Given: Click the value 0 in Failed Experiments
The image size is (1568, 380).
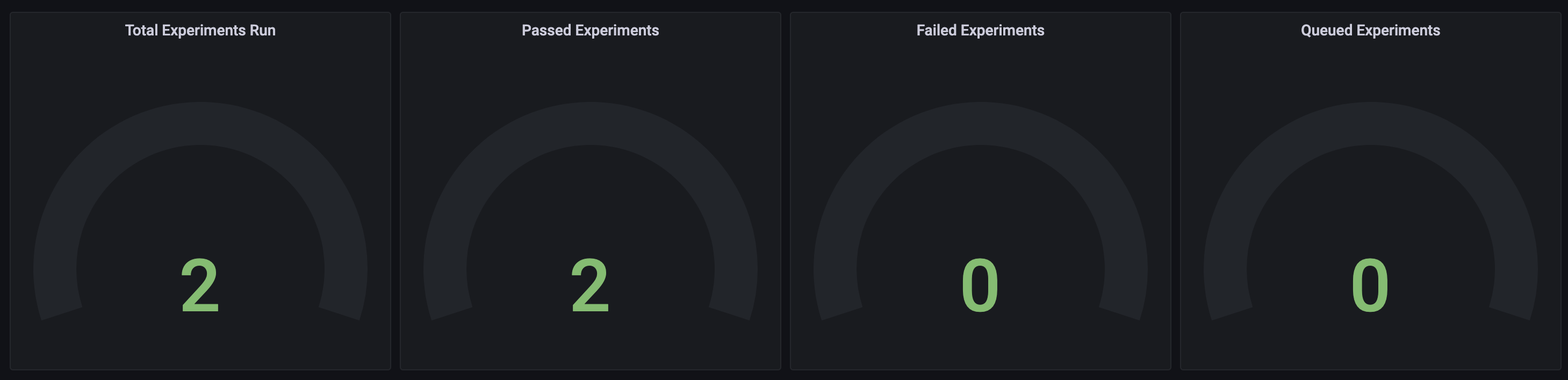Looking at the screenshot, I should coord(980,285).
